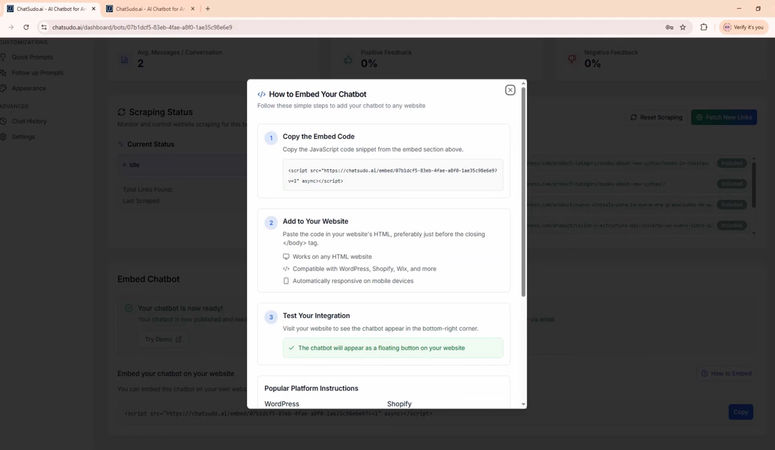Open Quick Prompts in the sidebar
Screen dimensions: 775x450
click(x=32, y=57)
